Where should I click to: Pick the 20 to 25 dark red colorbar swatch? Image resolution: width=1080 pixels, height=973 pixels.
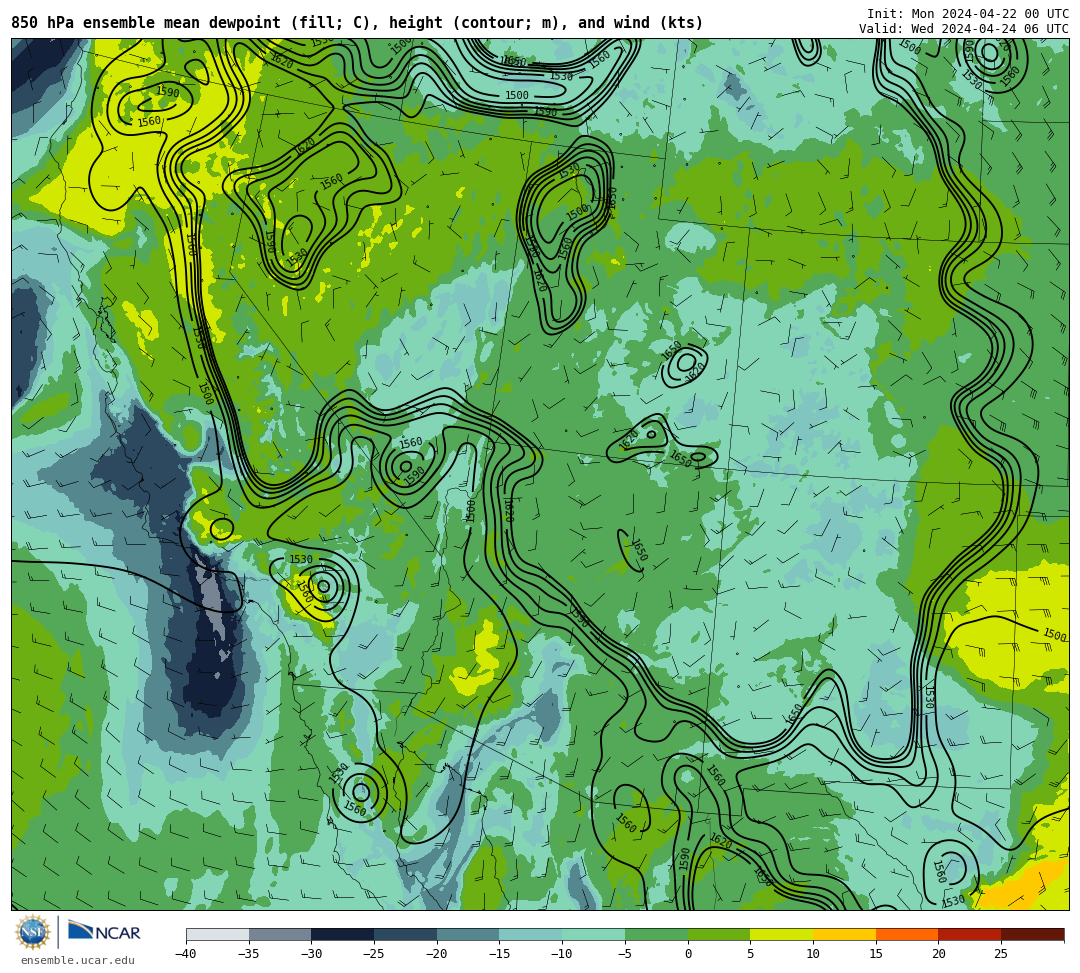(x=970, y=934)
